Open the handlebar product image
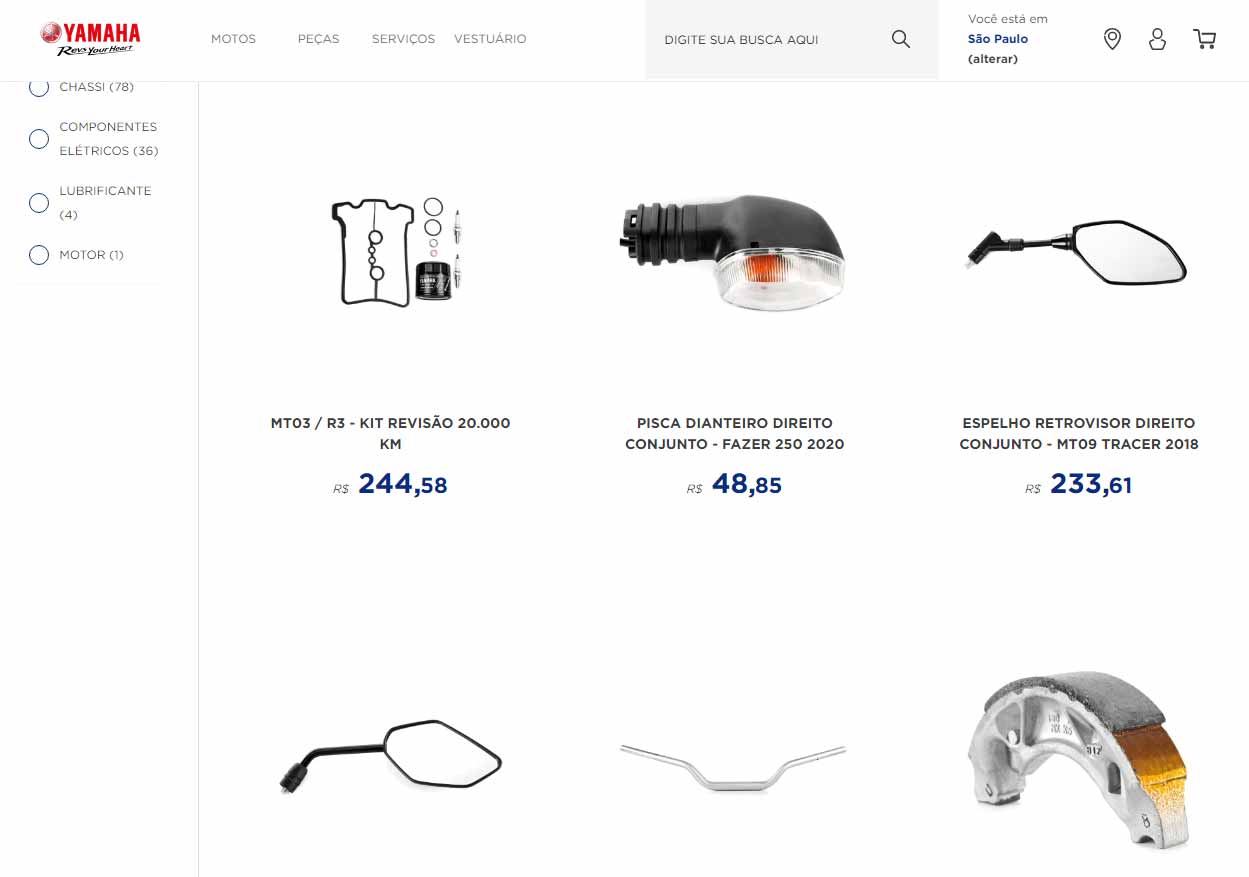The image size is (1249, 877). pos(733,767)
